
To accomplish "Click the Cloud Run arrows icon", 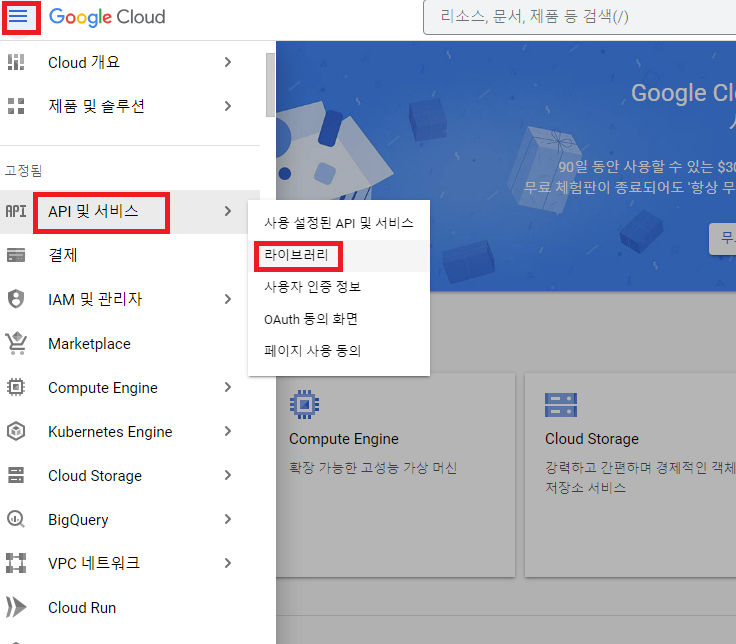I will tap(16, 607).
